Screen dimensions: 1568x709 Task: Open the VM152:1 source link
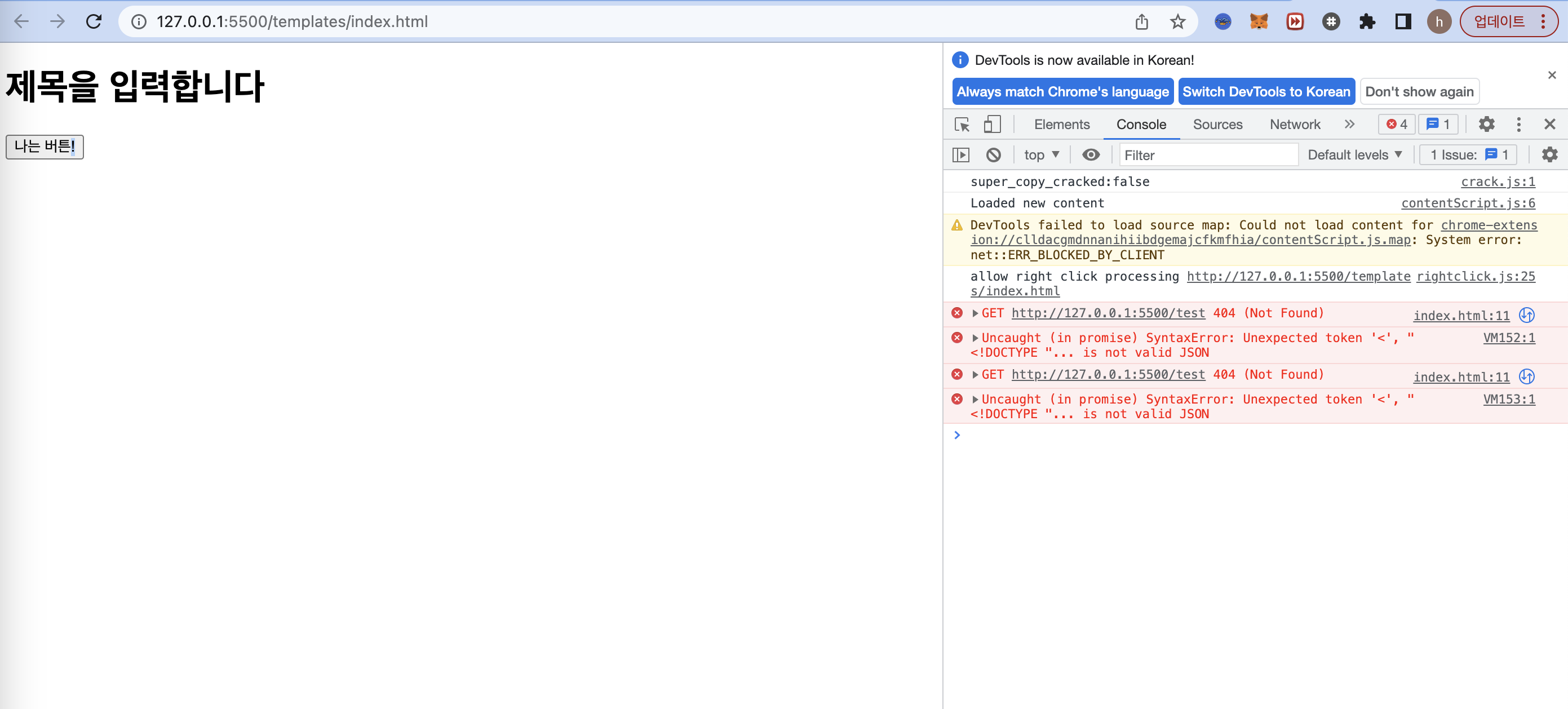coord(1508,338)
